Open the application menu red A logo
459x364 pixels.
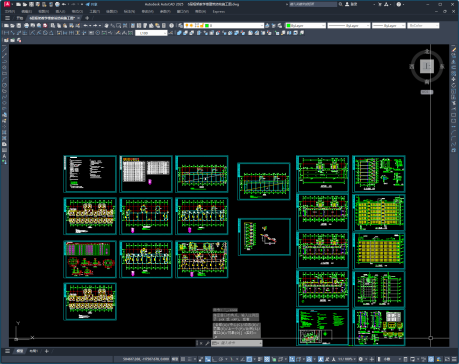coord(7,4)
